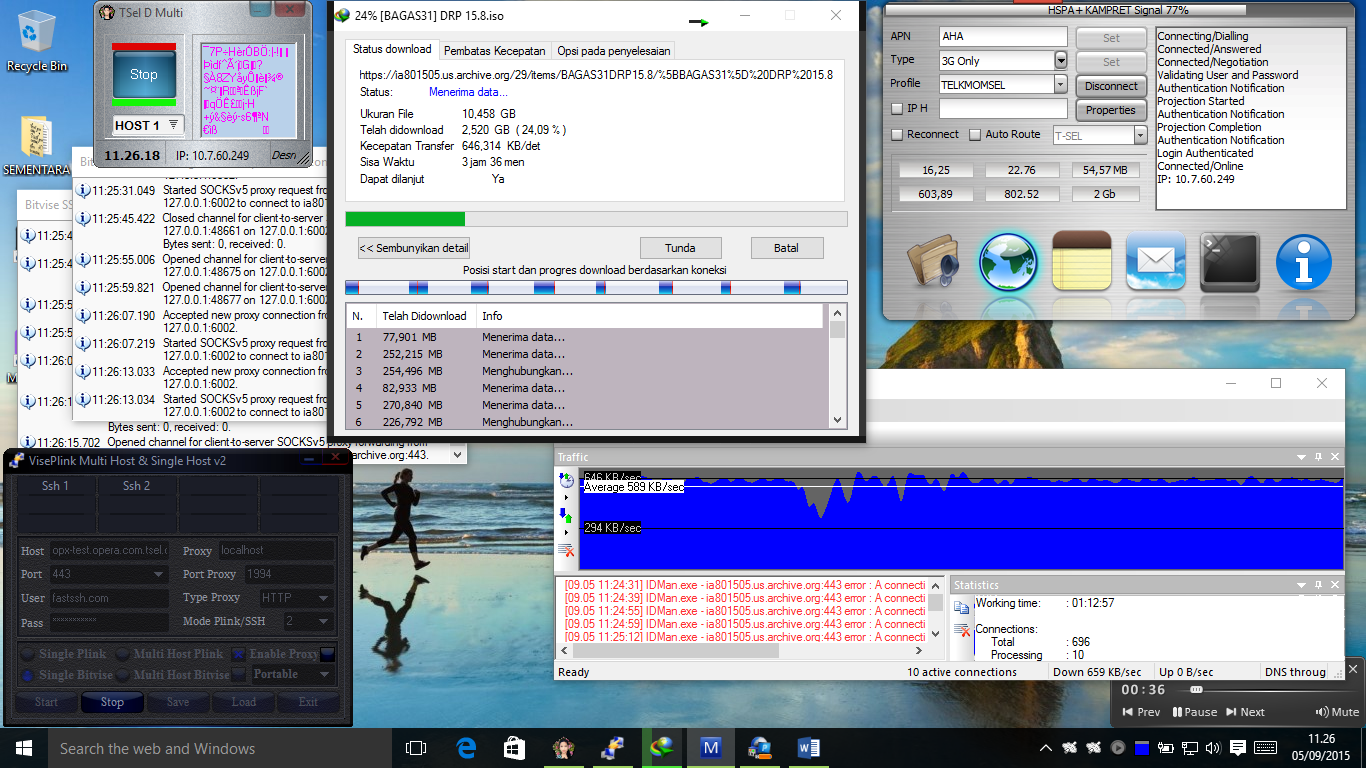Pin the Traffic panel with the pushpin icon

[x=1318, y=456]
